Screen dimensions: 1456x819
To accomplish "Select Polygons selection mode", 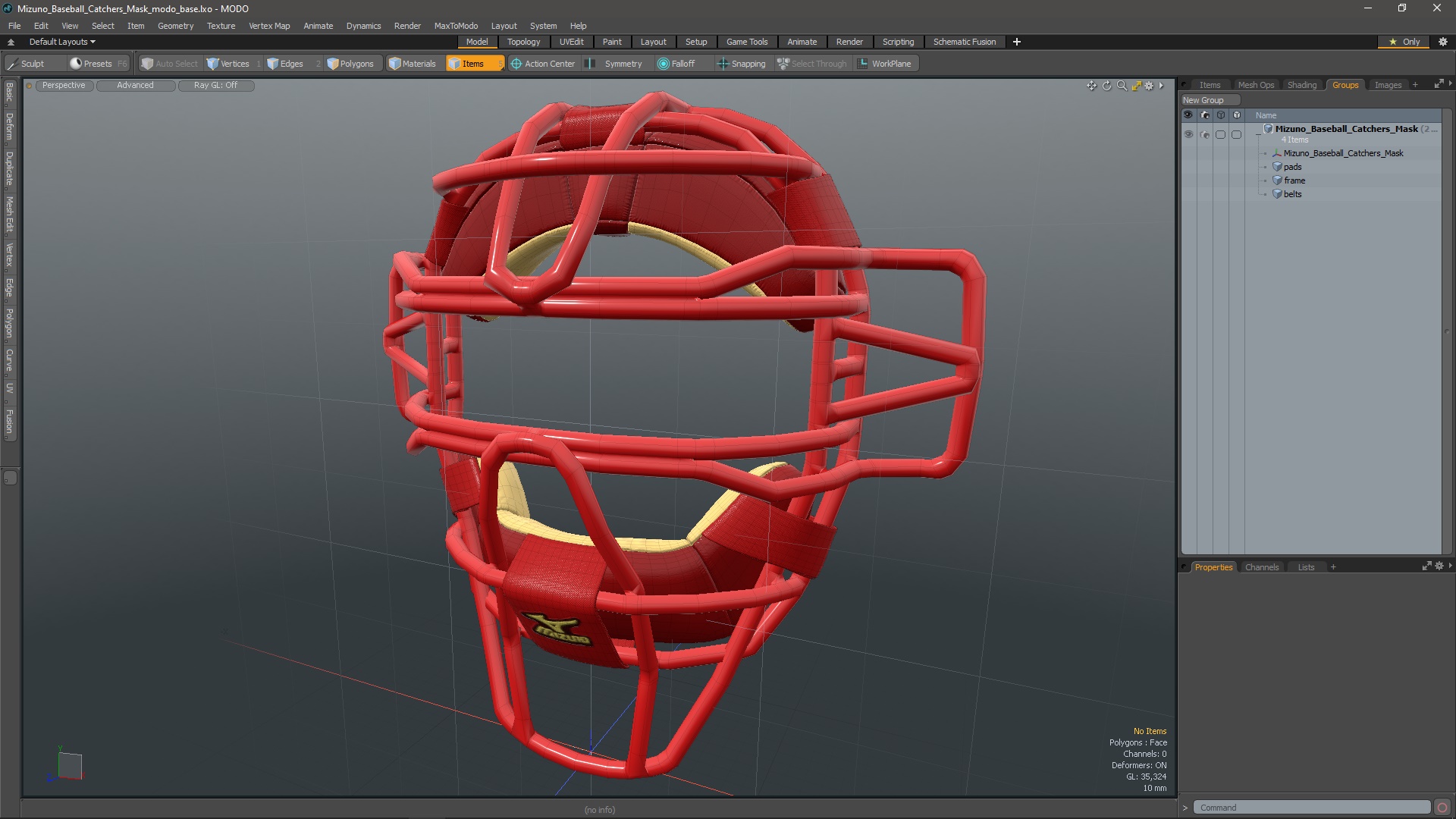I will (350, 64).
